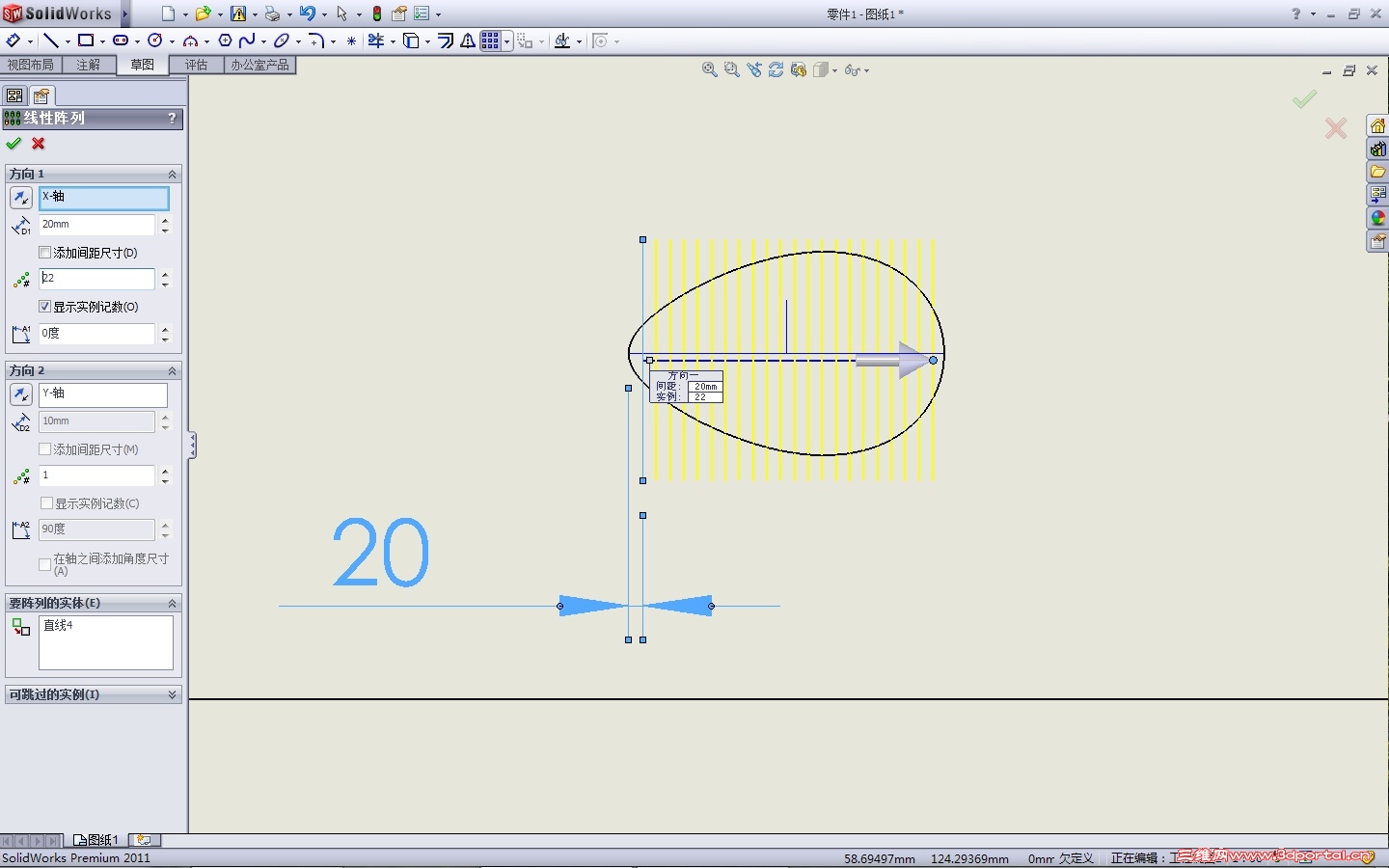Select the Arc sketch tool
This screenshot has width=1389, height=868.
tap(190, 41)
